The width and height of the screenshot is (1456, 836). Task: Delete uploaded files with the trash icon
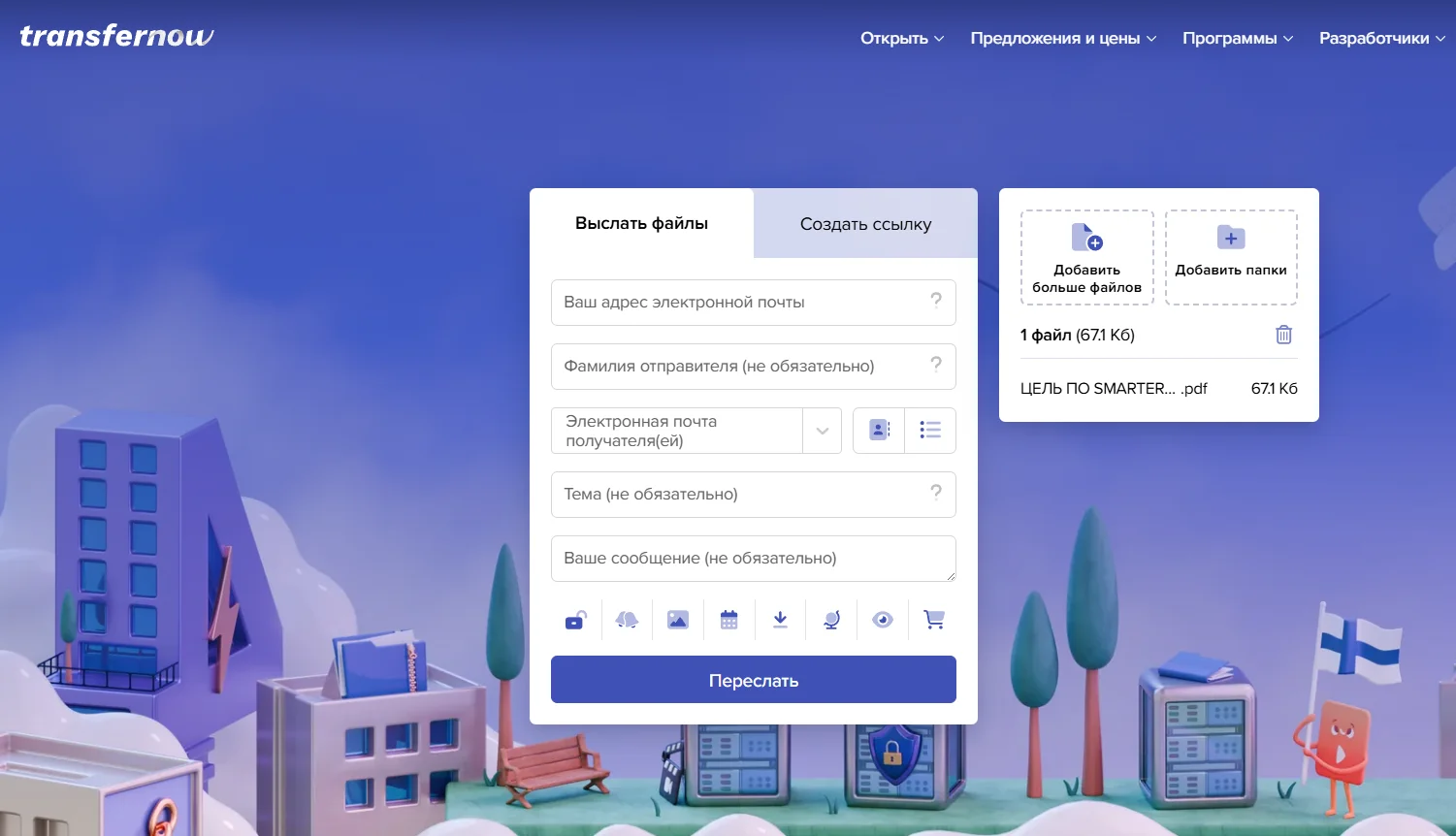1283,335
